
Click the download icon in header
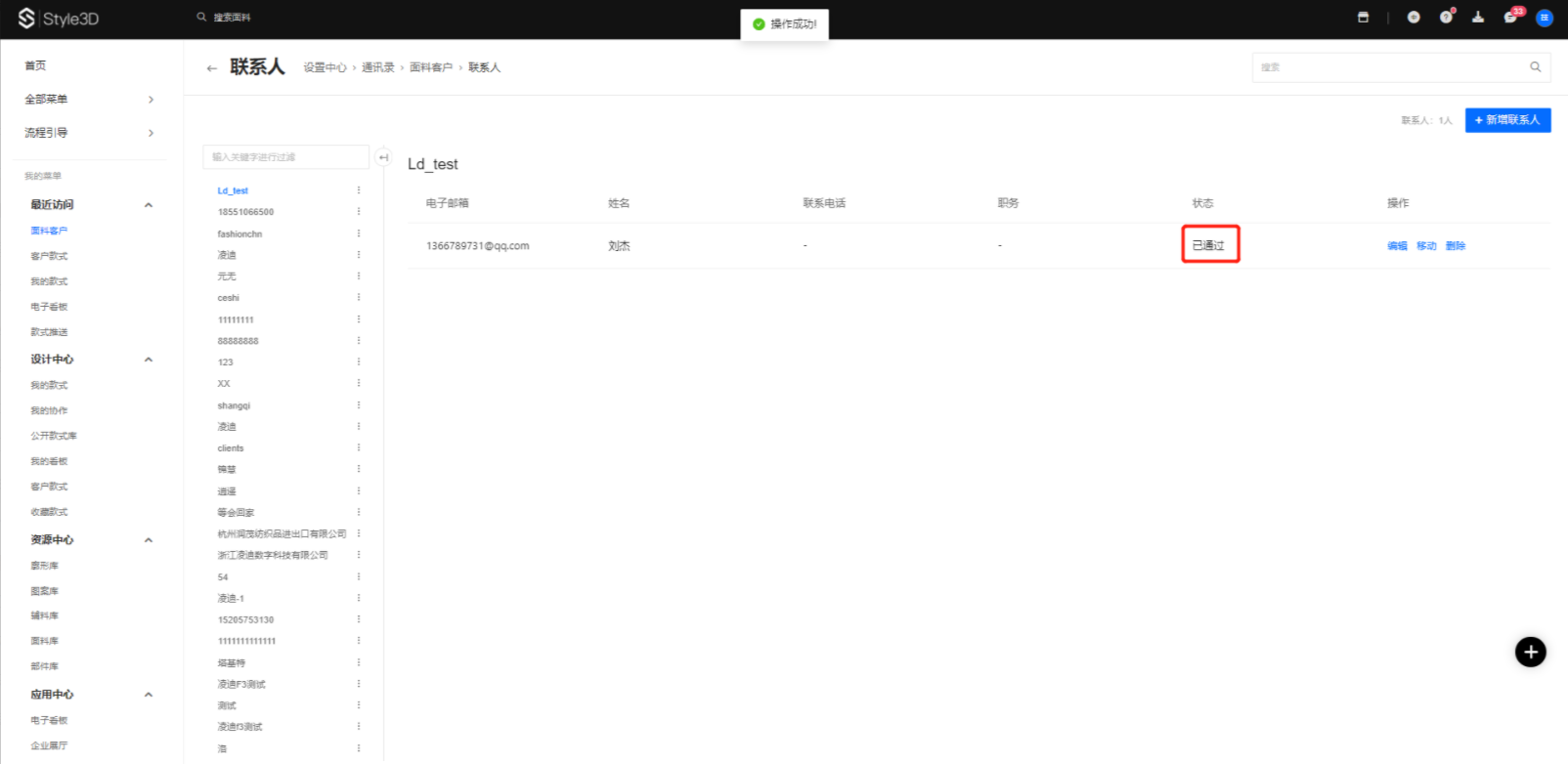(x=1478, y=18)
